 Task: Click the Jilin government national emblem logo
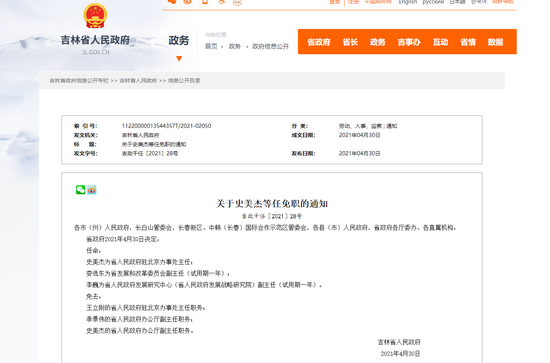(x=95, y=15)
